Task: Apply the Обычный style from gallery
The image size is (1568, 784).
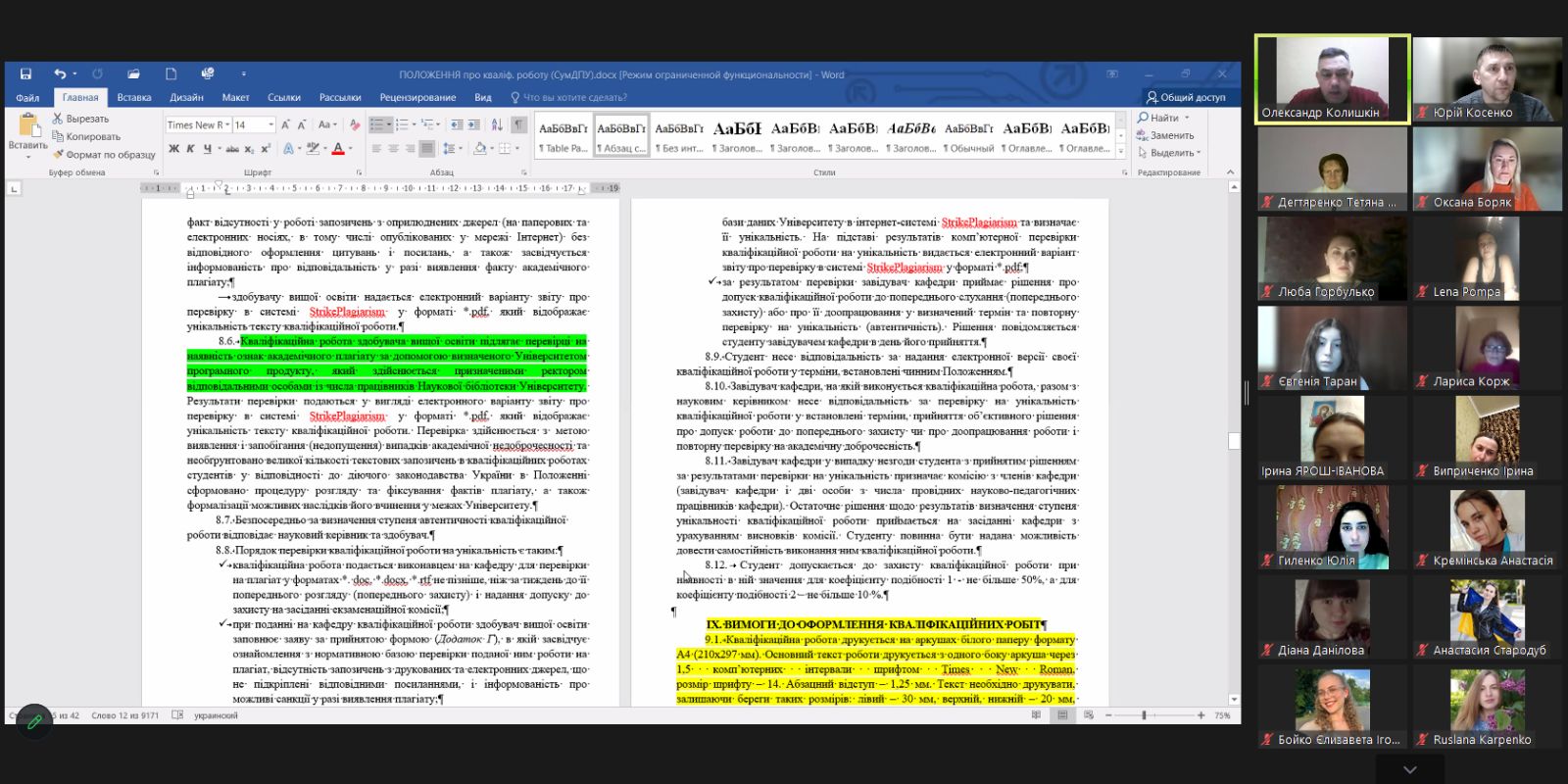Action: 968,135
